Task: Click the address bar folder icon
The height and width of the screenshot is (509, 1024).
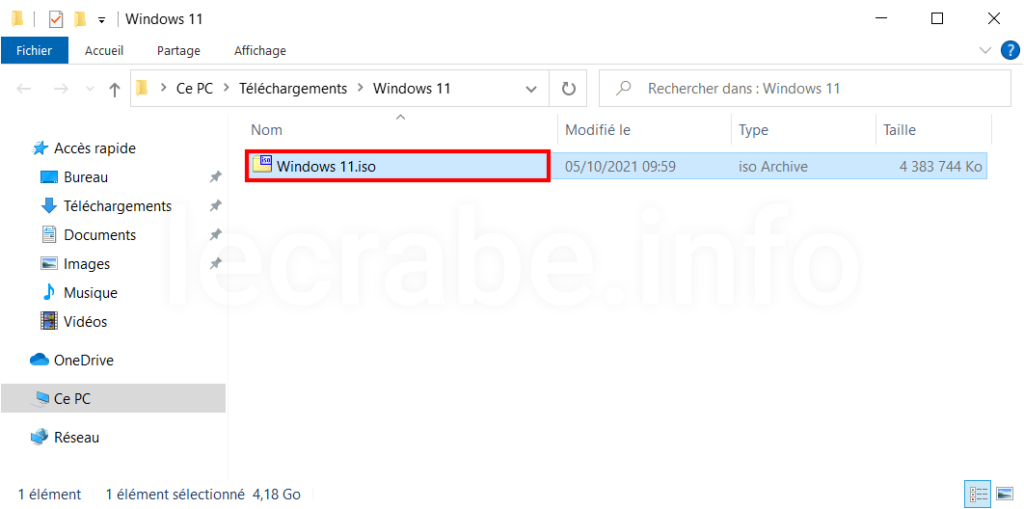Action: [x=142, y=88]
